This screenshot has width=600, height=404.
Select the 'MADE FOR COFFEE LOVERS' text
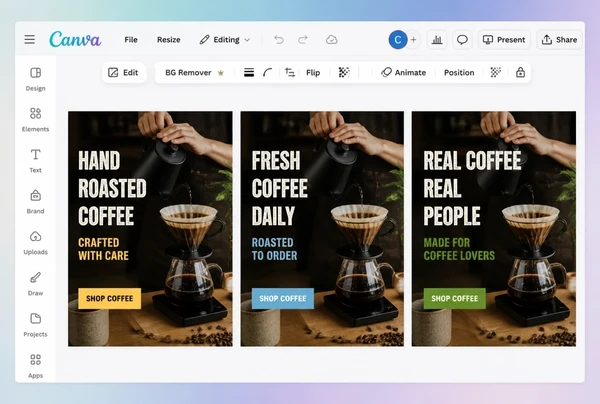(459, 249)
